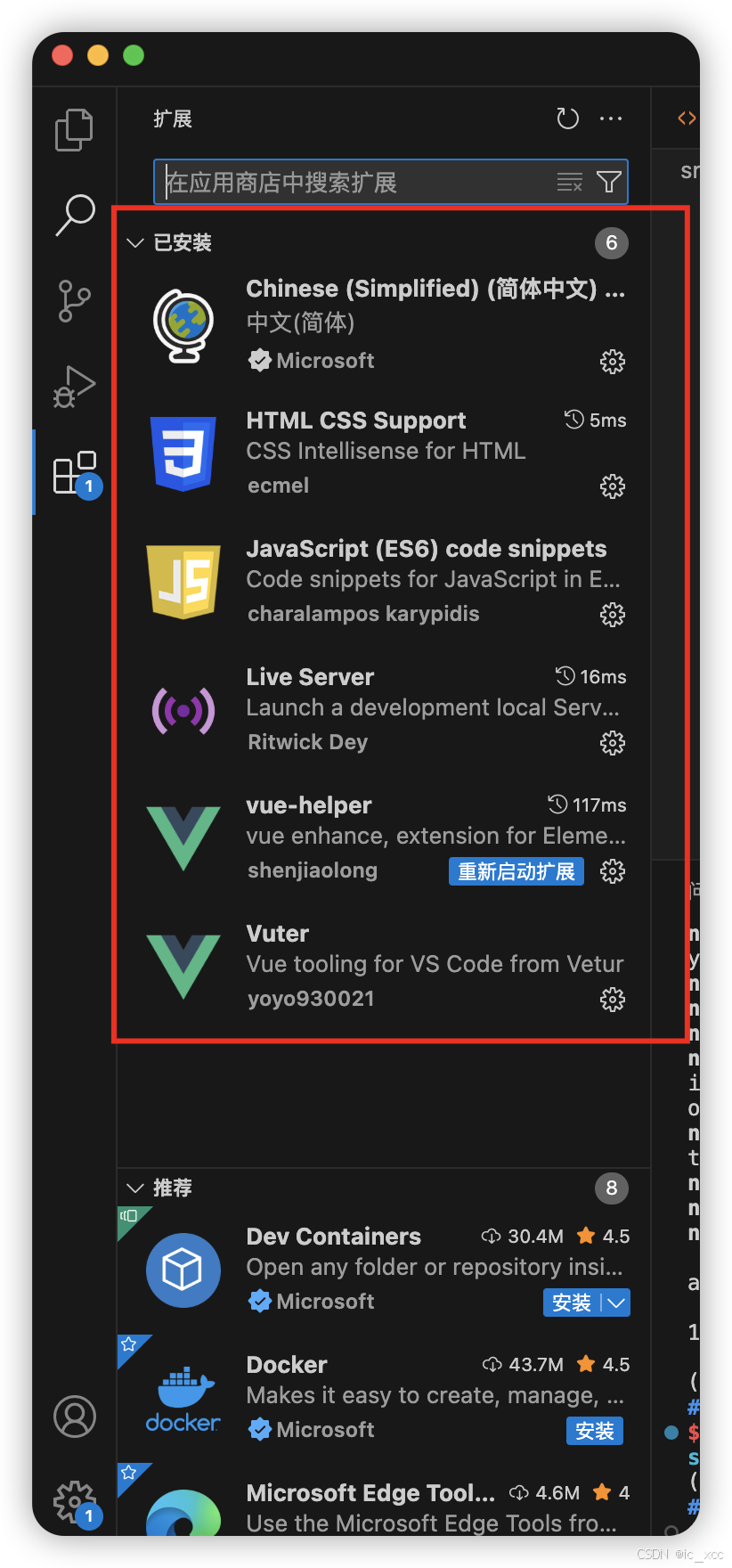The image size is (732, 1568).
Task: Select the charalampos karypidis publisher name
Action: point(363,614)
